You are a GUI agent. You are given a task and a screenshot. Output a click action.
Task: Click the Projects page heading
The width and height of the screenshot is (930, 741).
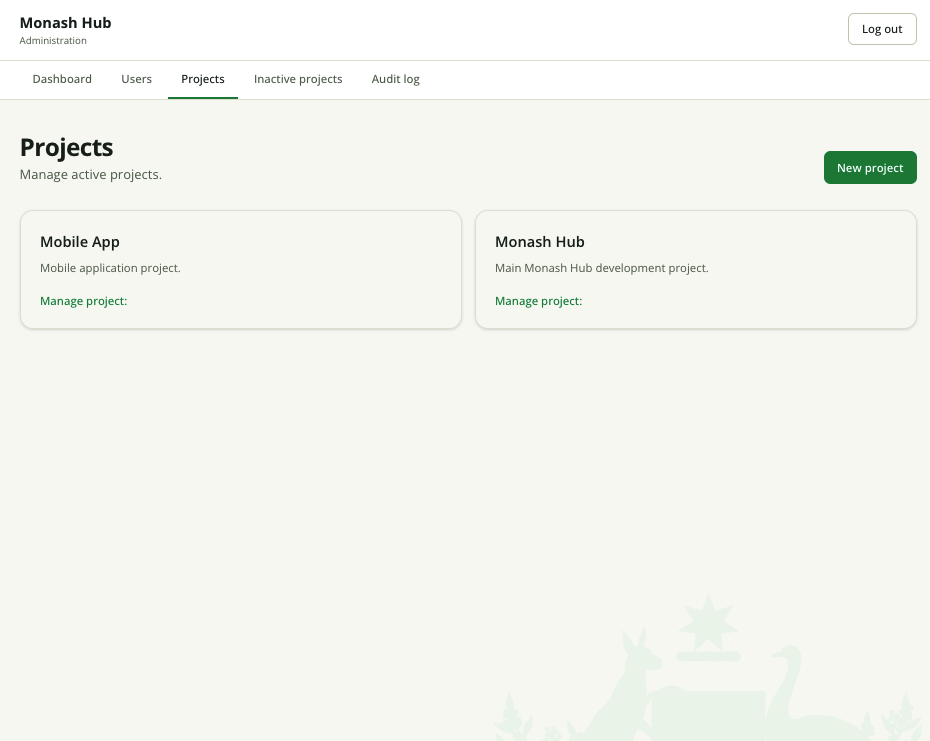pyautogui.click(x=66, y=148)
